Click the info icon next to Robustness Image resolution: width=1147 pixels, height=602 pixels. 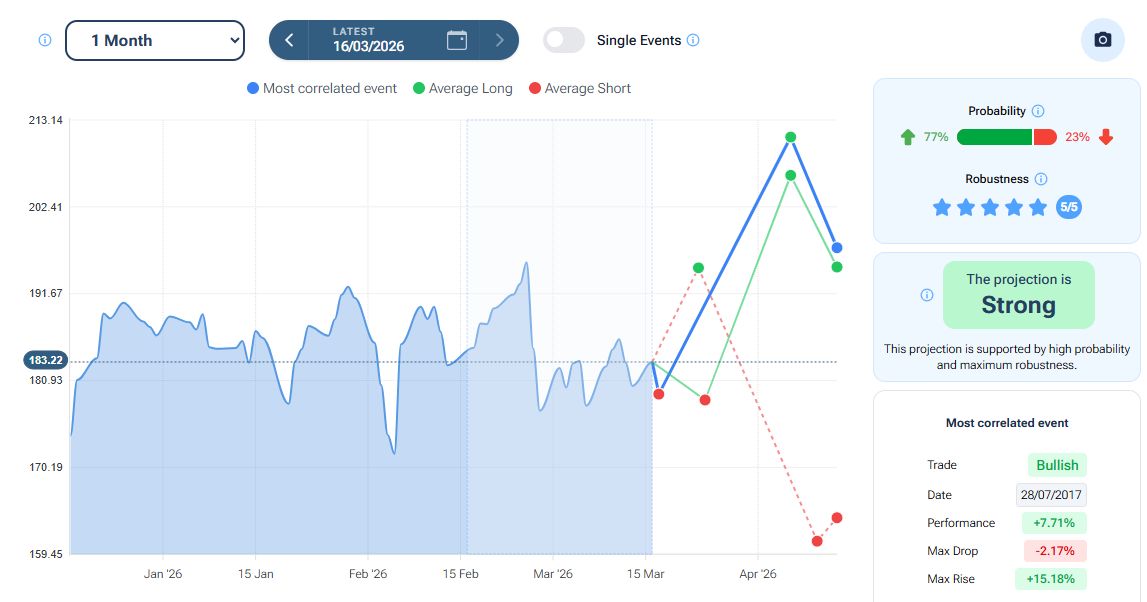pyautogui.click(x=1041, y=179)
